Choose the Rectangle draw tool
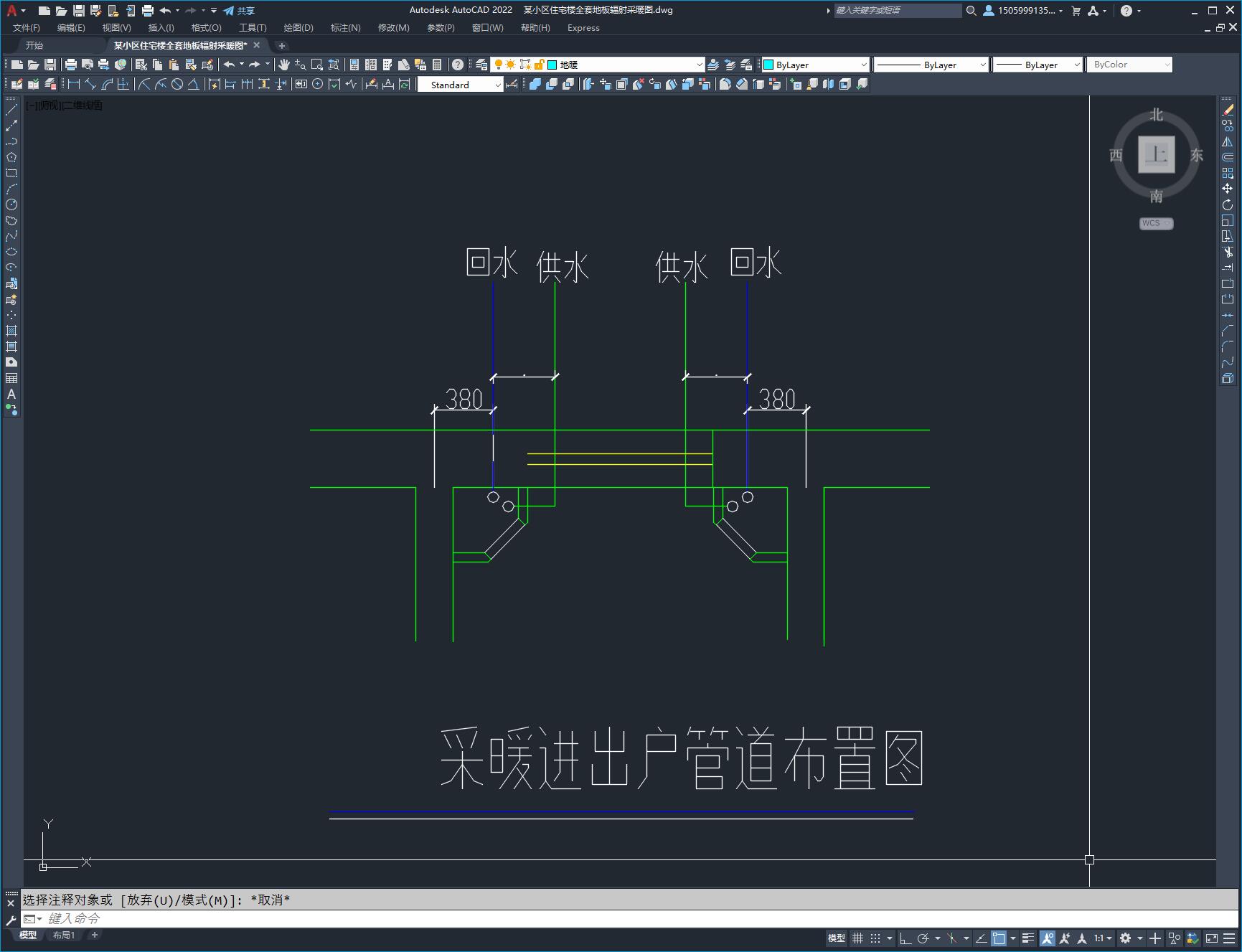This screenshot has width=1242, height=952. click(x=11, y=173)
